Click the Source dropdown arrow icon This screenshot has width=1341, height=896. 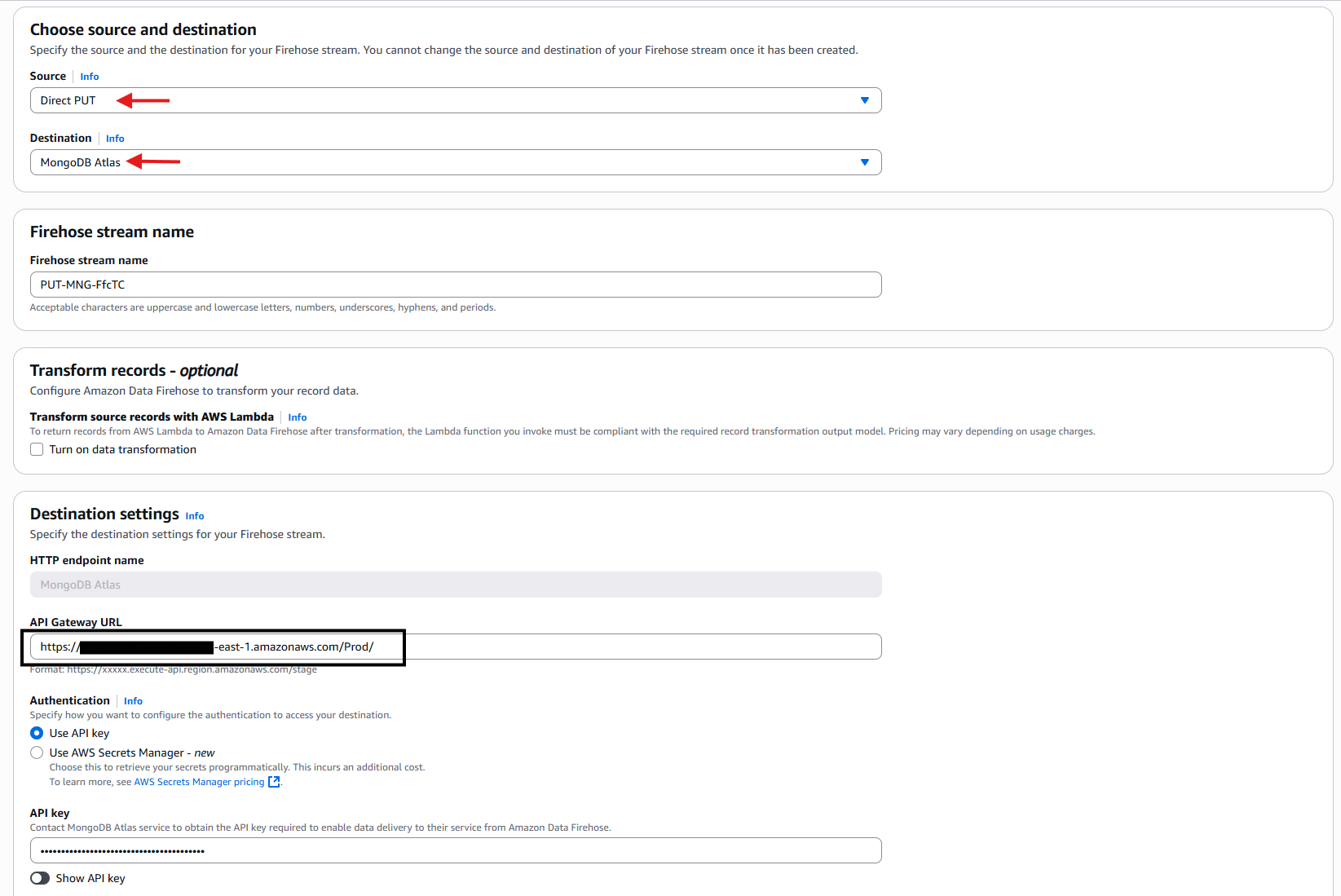[864, 99]
